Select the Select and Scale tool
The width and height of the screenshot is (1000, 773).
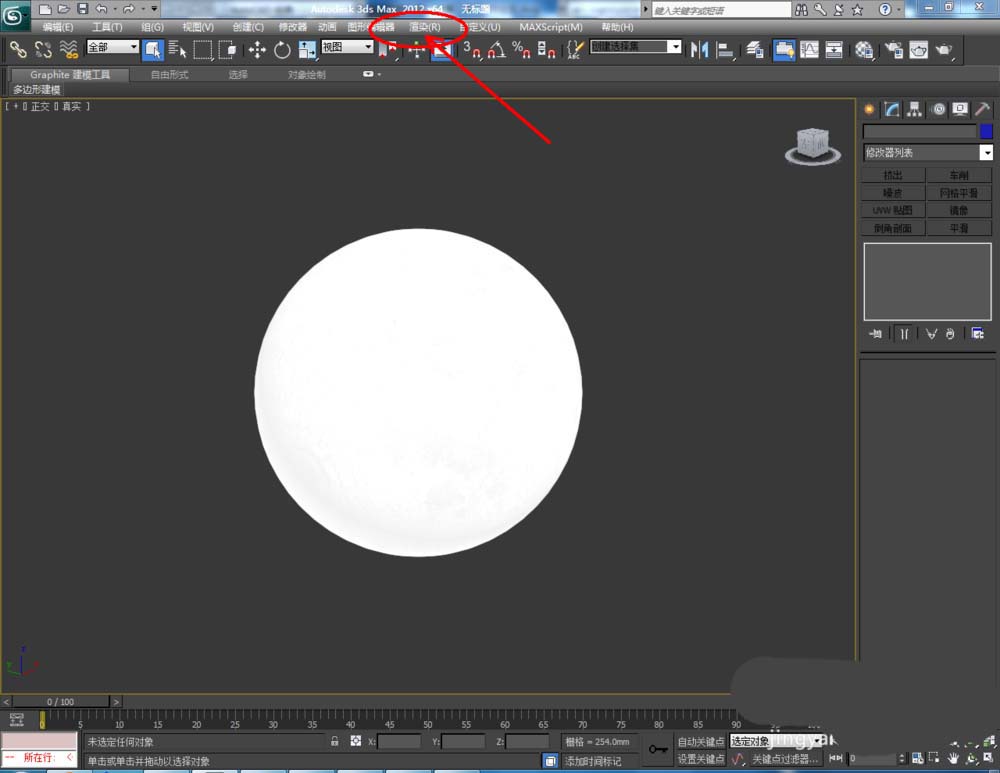307,49
